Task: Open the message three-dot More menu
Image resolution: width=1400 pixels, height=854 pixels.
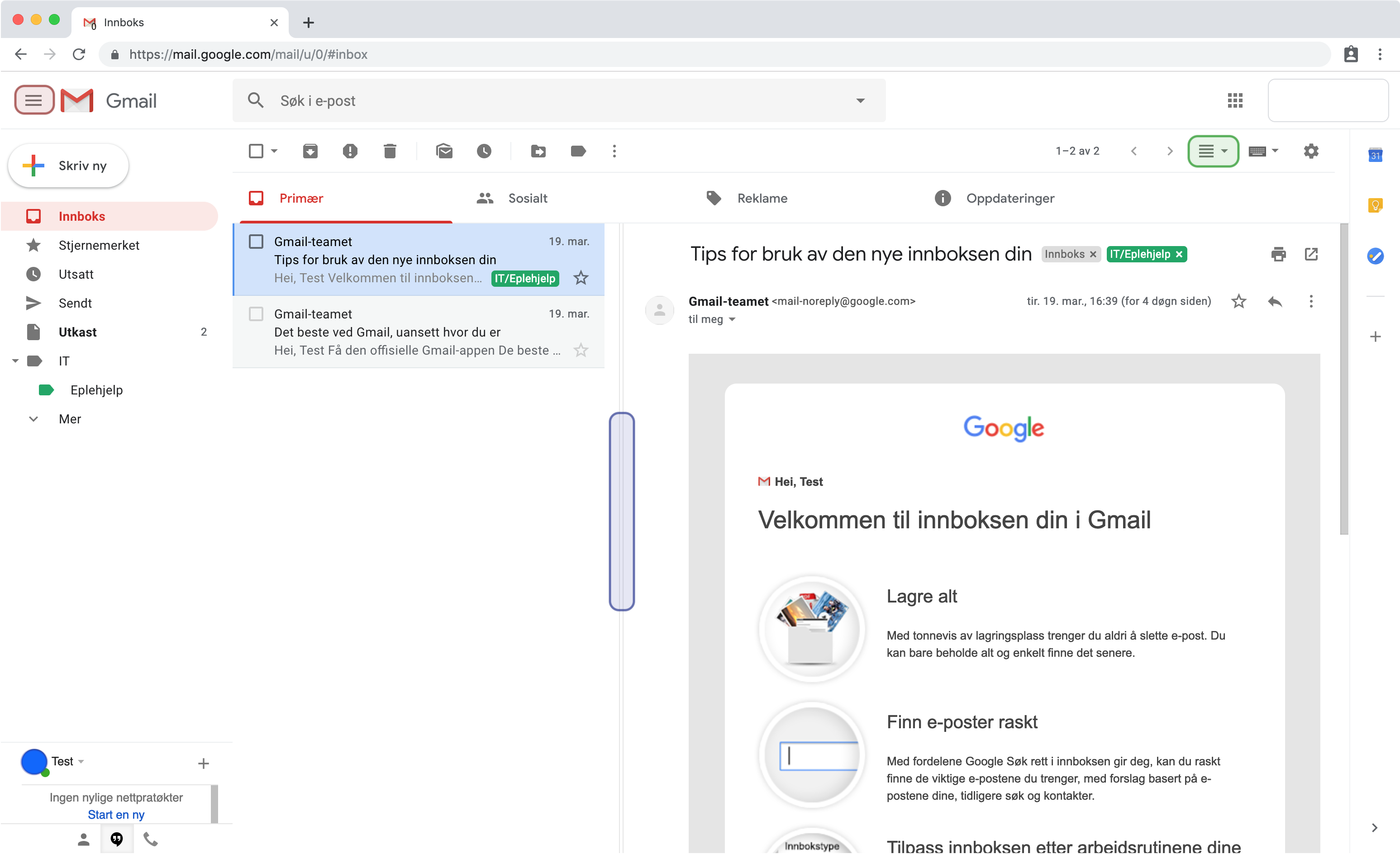Action: [x=1311, y=301]
